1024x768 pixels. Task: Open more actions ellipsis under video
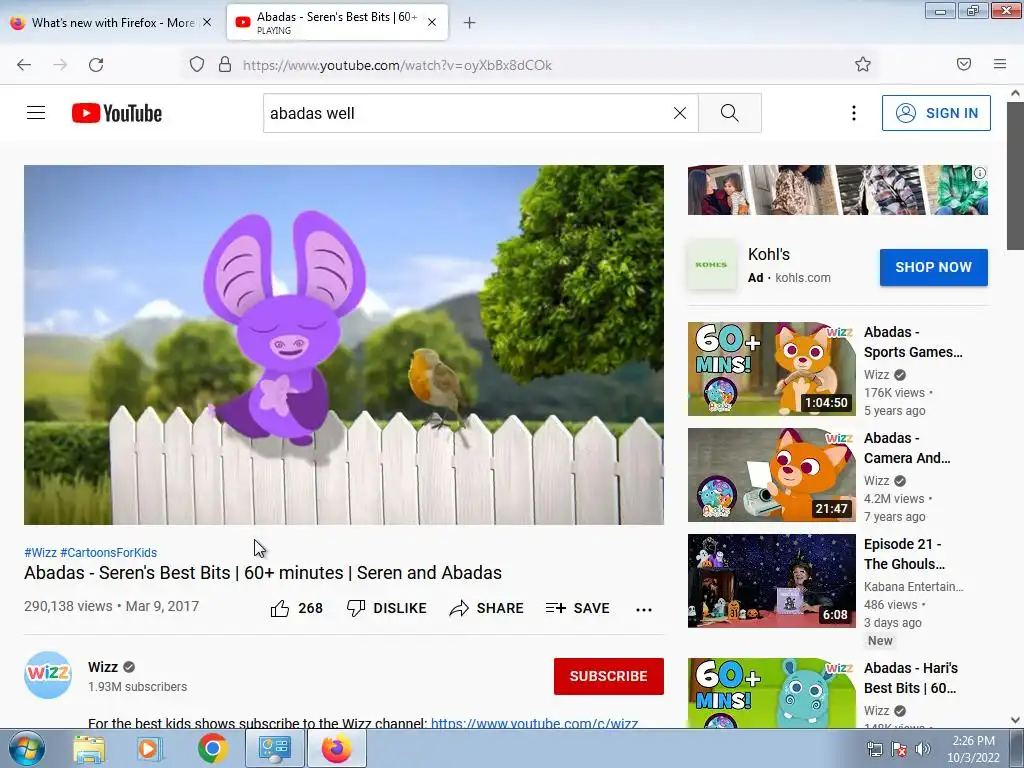pyautogui.click(x=644, y=609)
